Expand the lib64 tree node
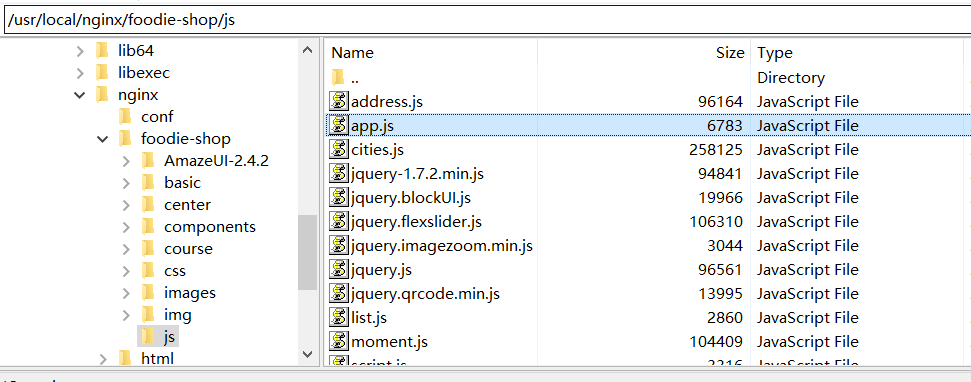The width and height of the screenshot is (971, 382). tap(80, 51)
